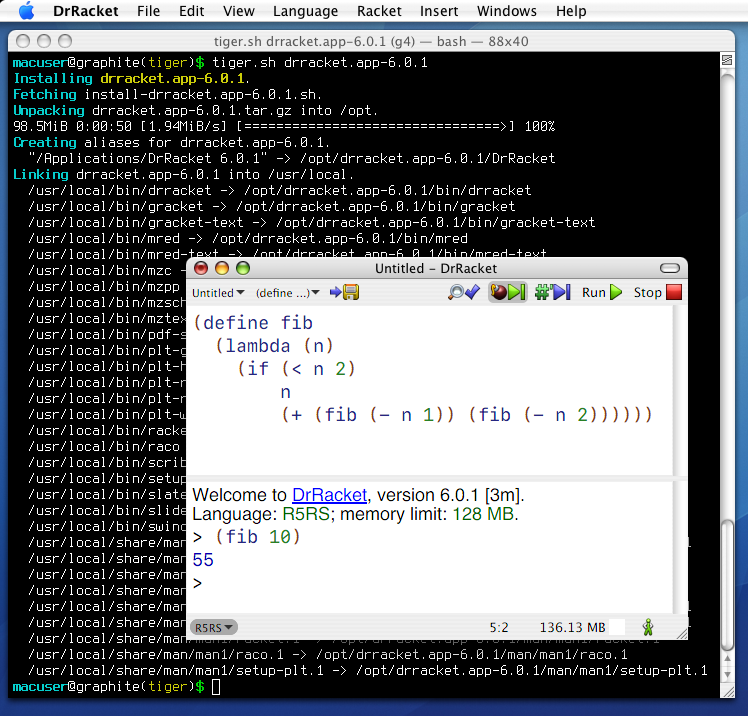Open the Help menu
This screenshot has width=748, height=716.
tap(571, 10)
